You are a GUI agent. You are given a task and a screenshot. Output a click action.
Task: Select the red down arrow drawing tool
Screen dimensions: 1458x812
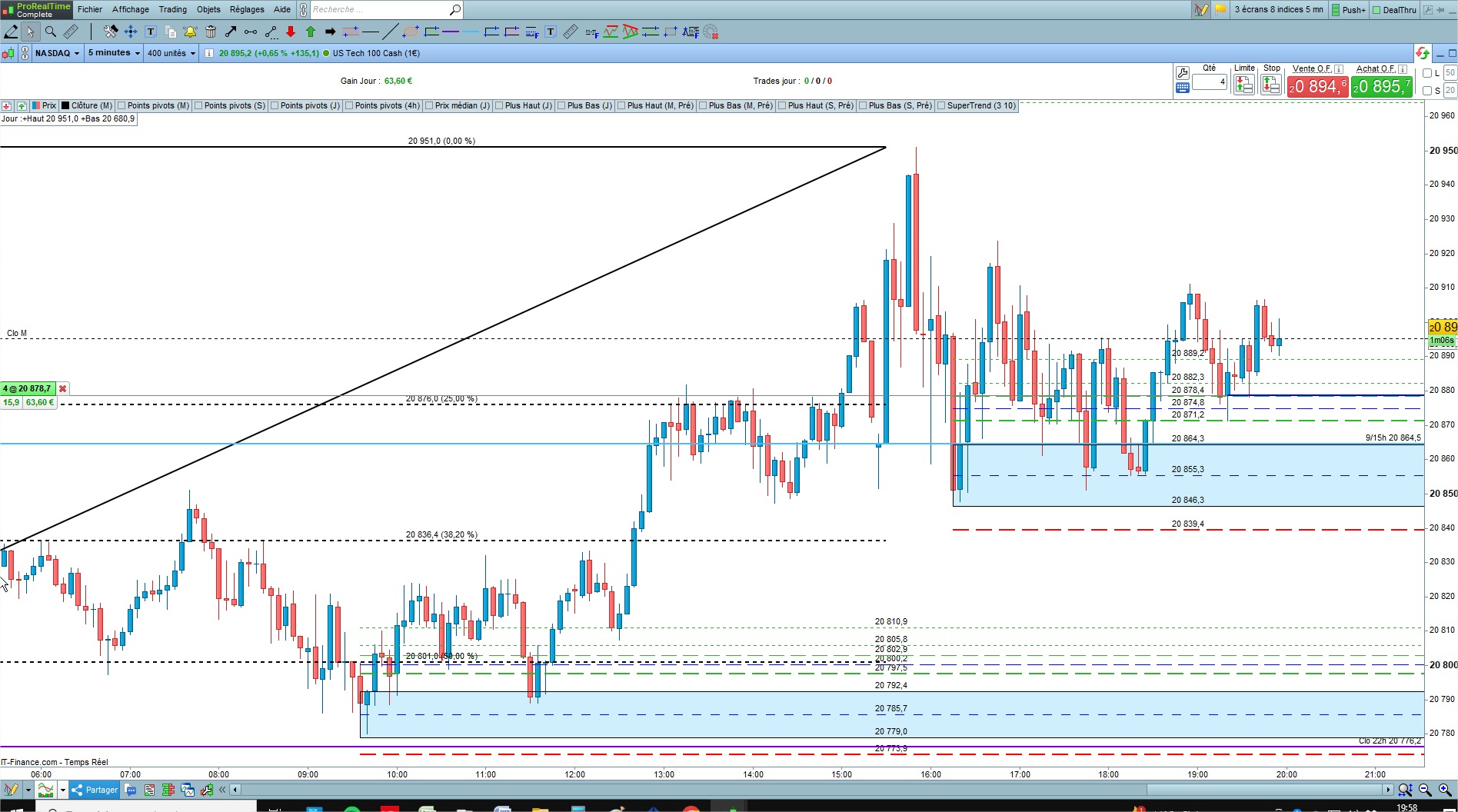[290, 32]
